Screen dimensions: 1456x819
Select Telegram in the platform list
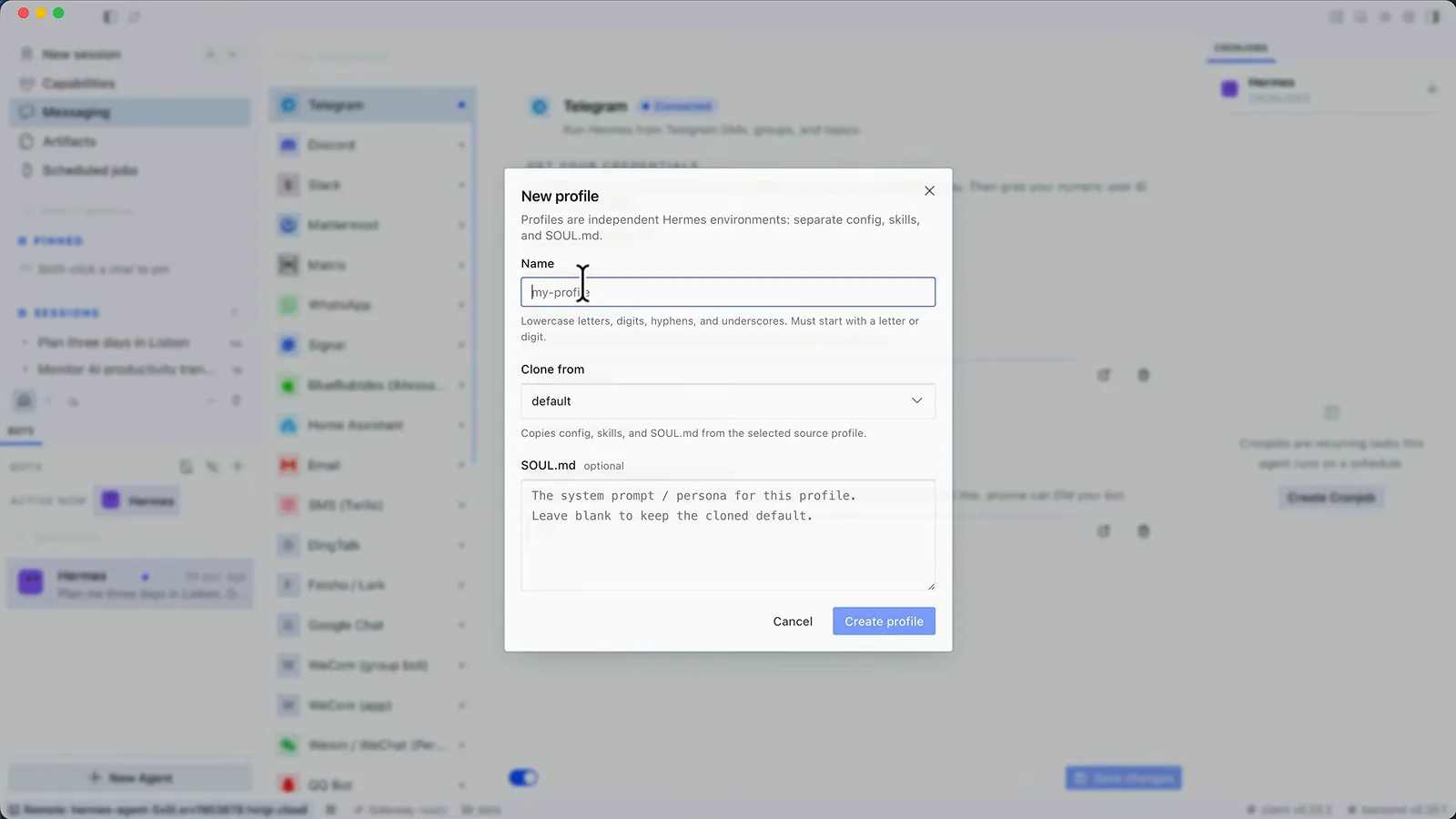pos(372,105)
